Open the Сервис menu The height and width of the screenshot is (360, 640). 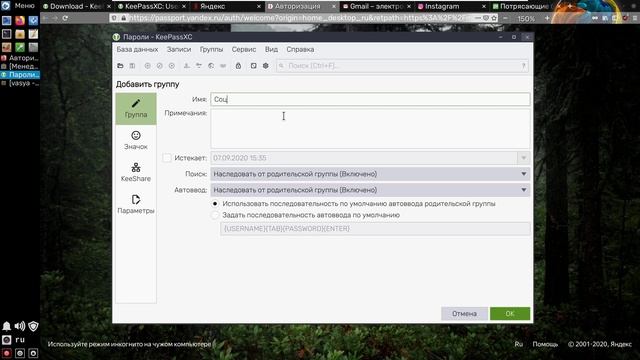(x=244, y=49)
